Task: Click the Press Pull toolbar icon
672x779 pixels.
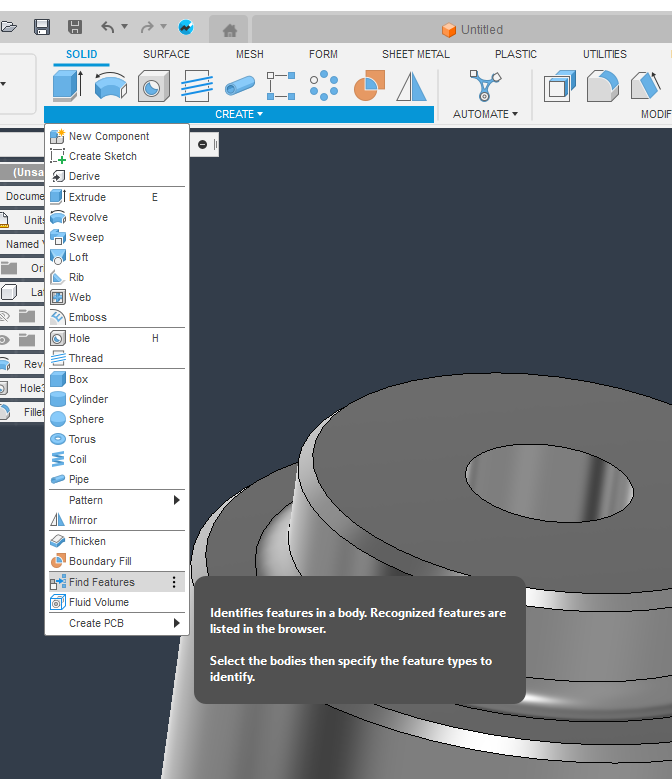Action: coord(560,86)
